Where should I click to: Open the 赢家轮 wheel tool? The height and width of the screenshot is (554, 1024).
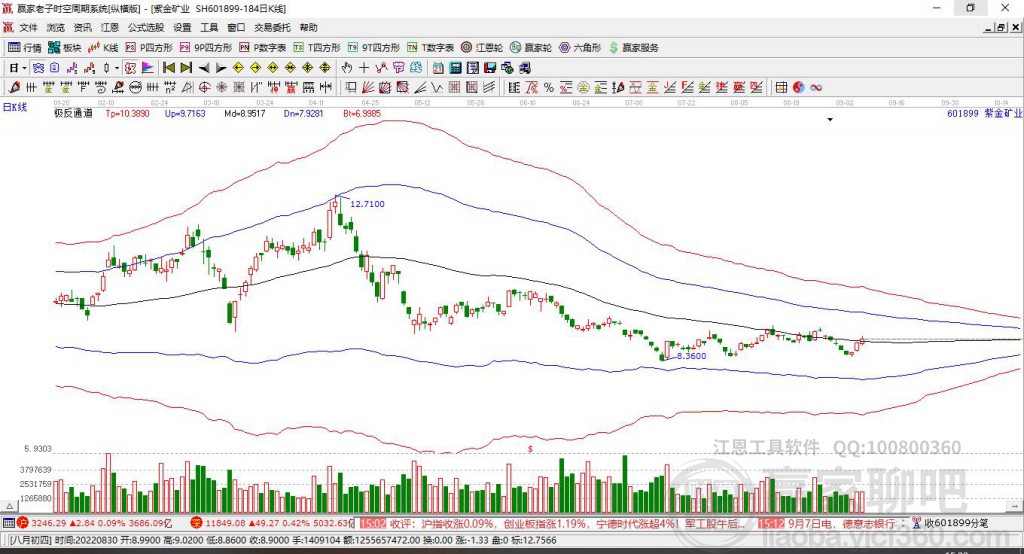[x=531, y=48]
